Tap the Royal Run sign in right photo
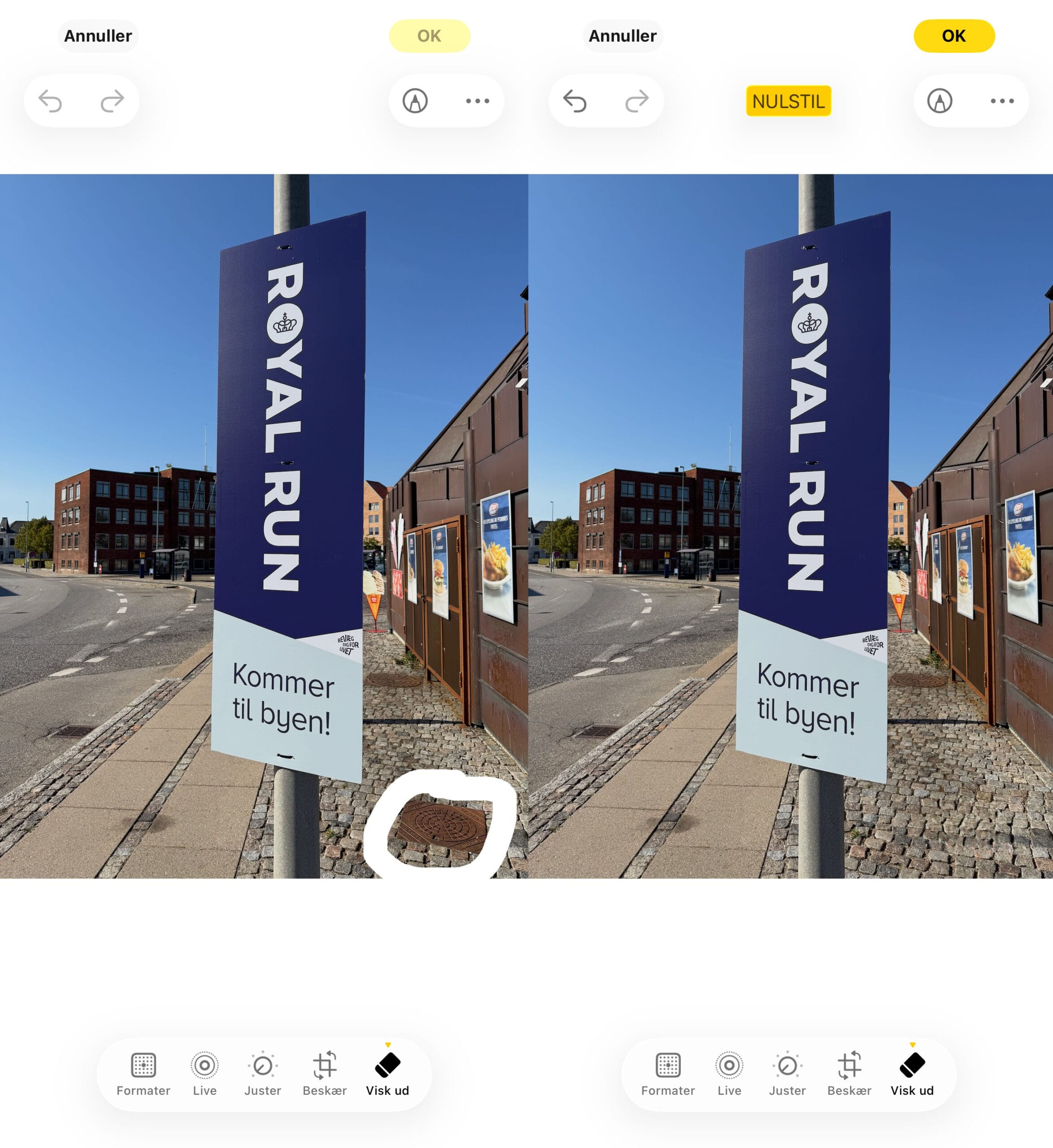The image size is (1053, 1148). coord(813,497)
